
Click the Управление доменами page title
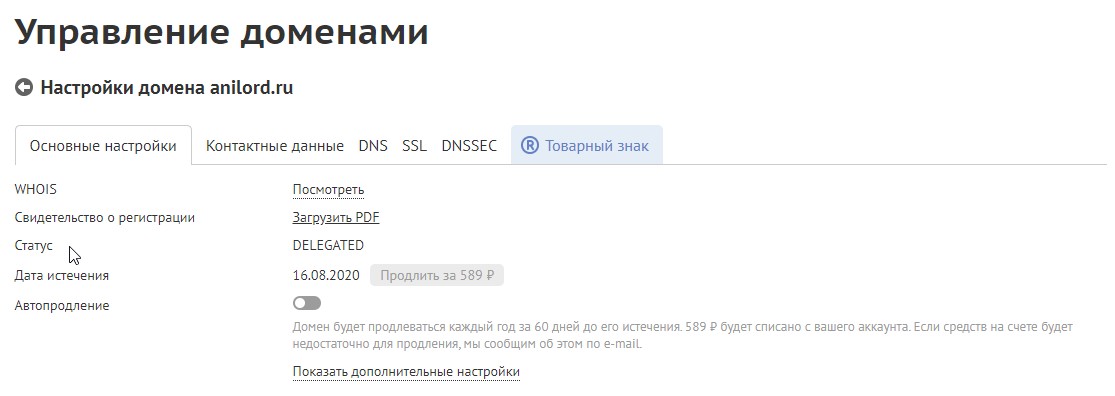point(222,32)
